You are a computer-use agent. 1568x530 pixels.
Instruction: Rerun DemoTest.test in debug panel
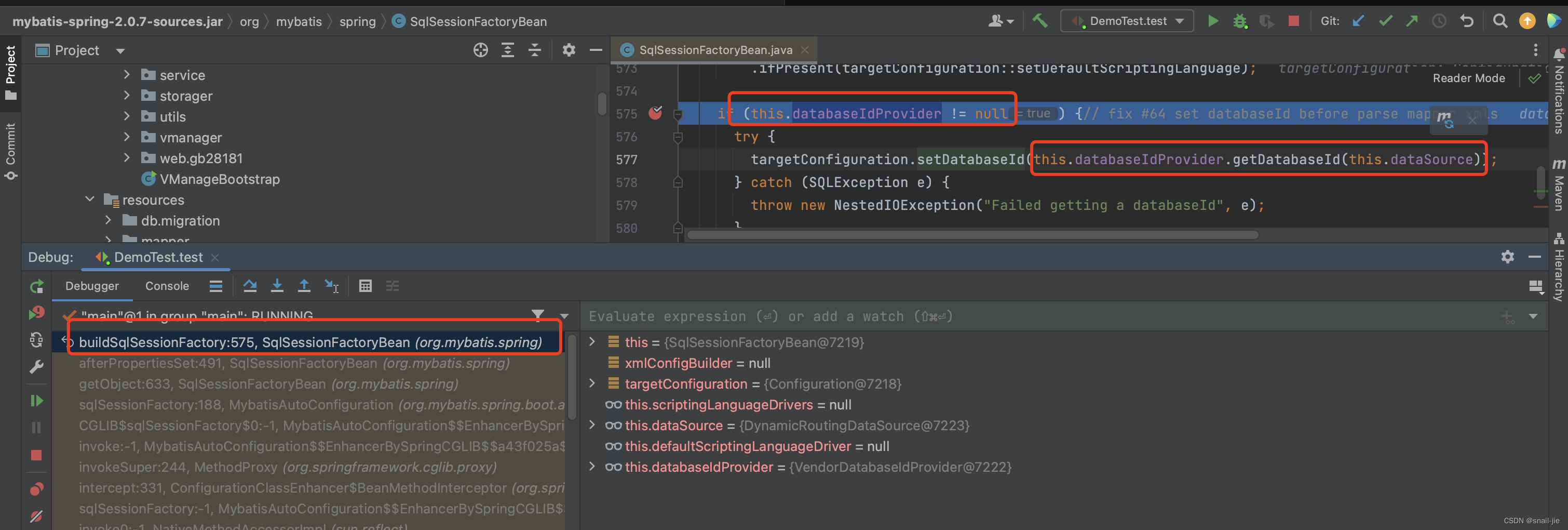(36, 286)
